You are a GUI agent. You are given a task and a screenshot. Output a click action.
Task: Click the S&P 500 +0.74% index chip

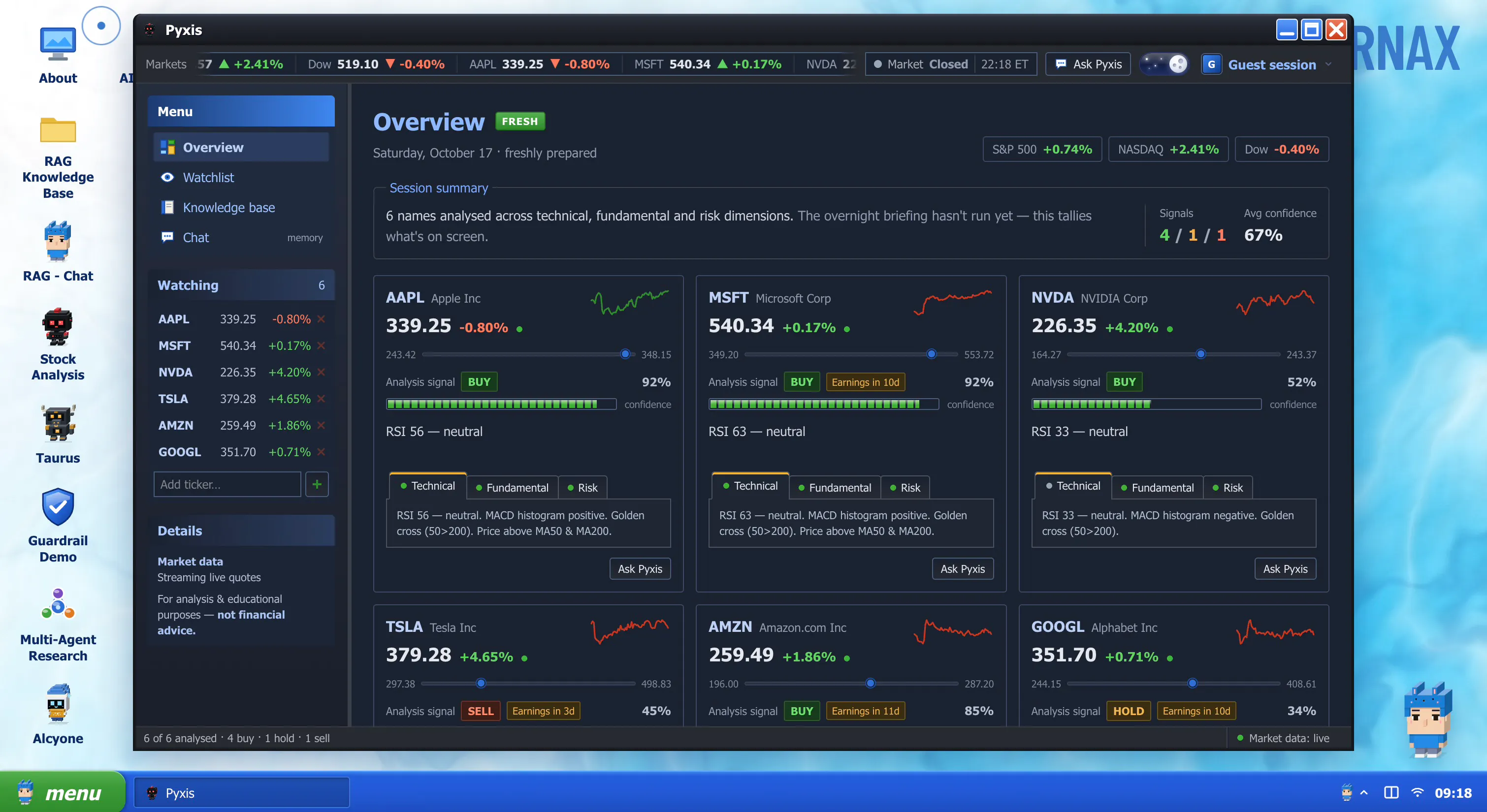click(1042, 149)
